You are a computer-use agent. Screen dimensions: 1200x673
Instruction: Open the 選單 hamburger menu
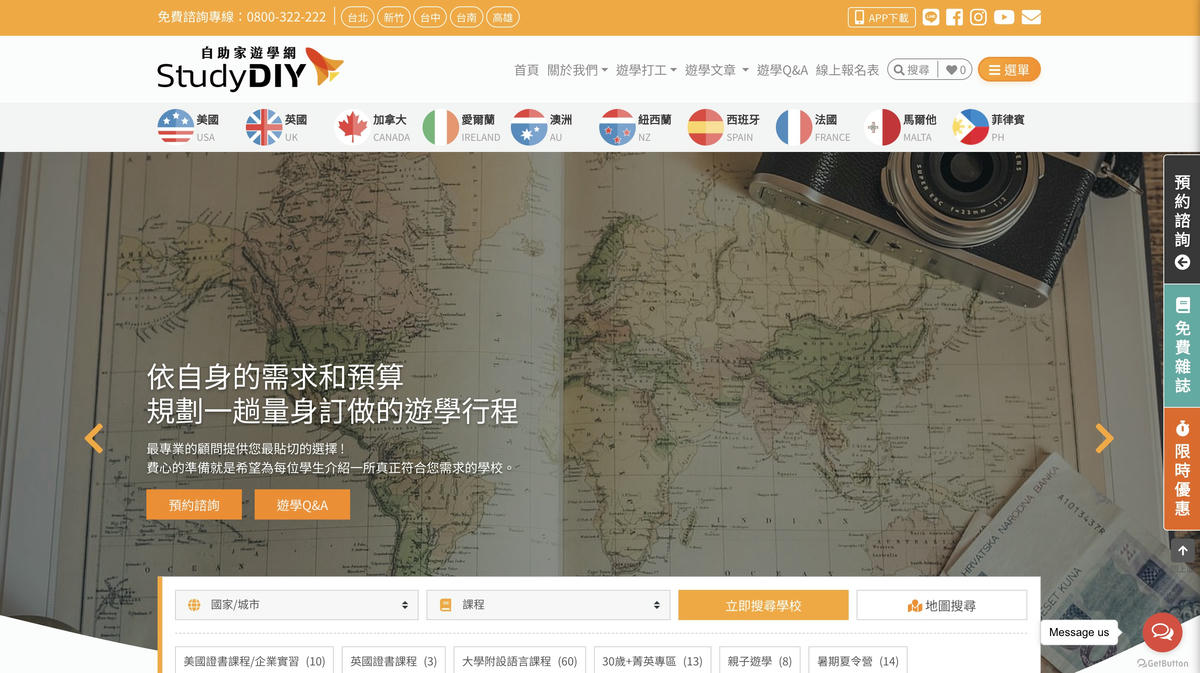click(1008, 70)
